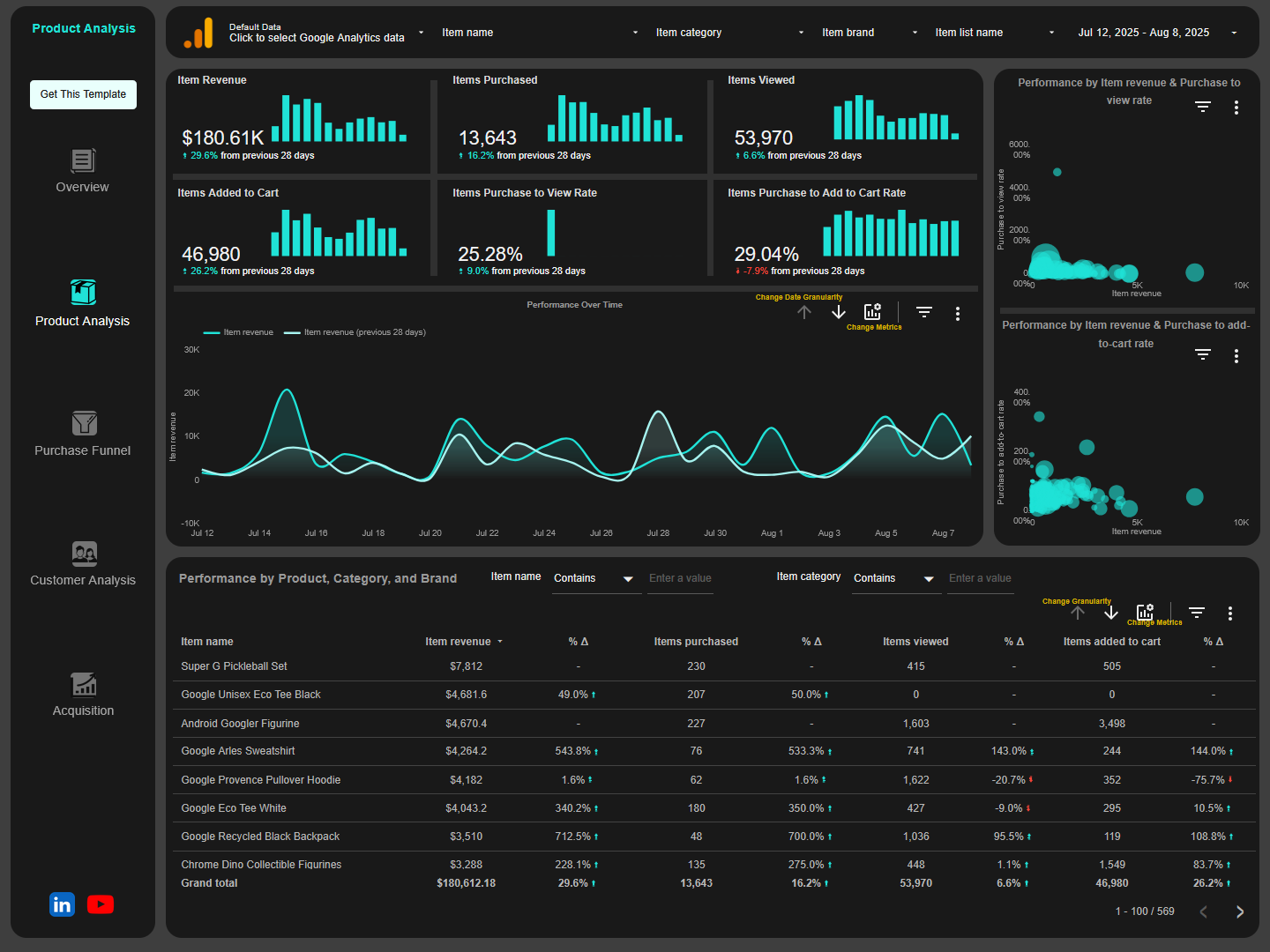The height and width of the screenshot is (952, 1270).
Task: Click the Purchase to Add to Cart 29.04% value
Action: 766,255
